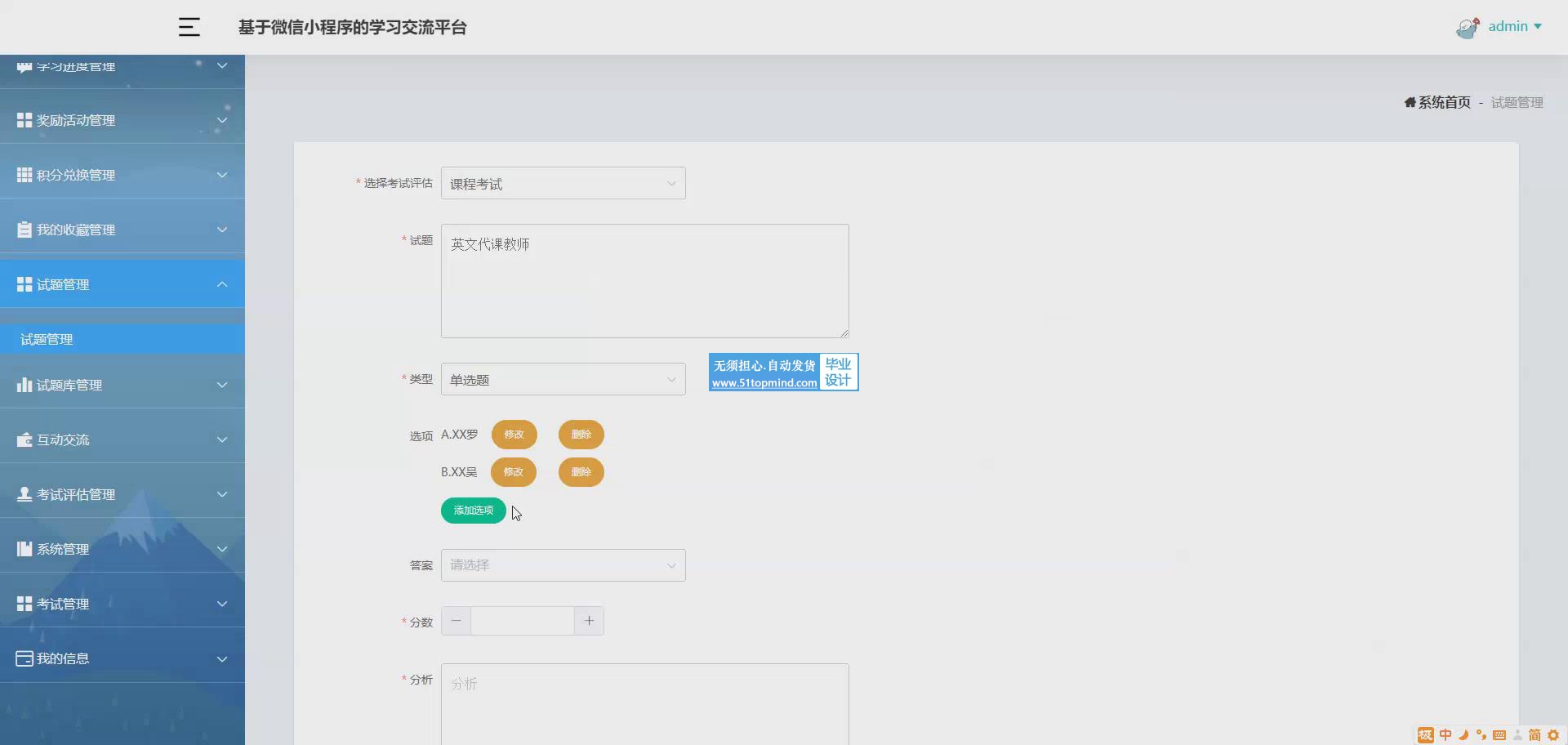Open the 答案 请选择 dropdown
Viewport: 1568px width, 745px height.
pos(563,565)
